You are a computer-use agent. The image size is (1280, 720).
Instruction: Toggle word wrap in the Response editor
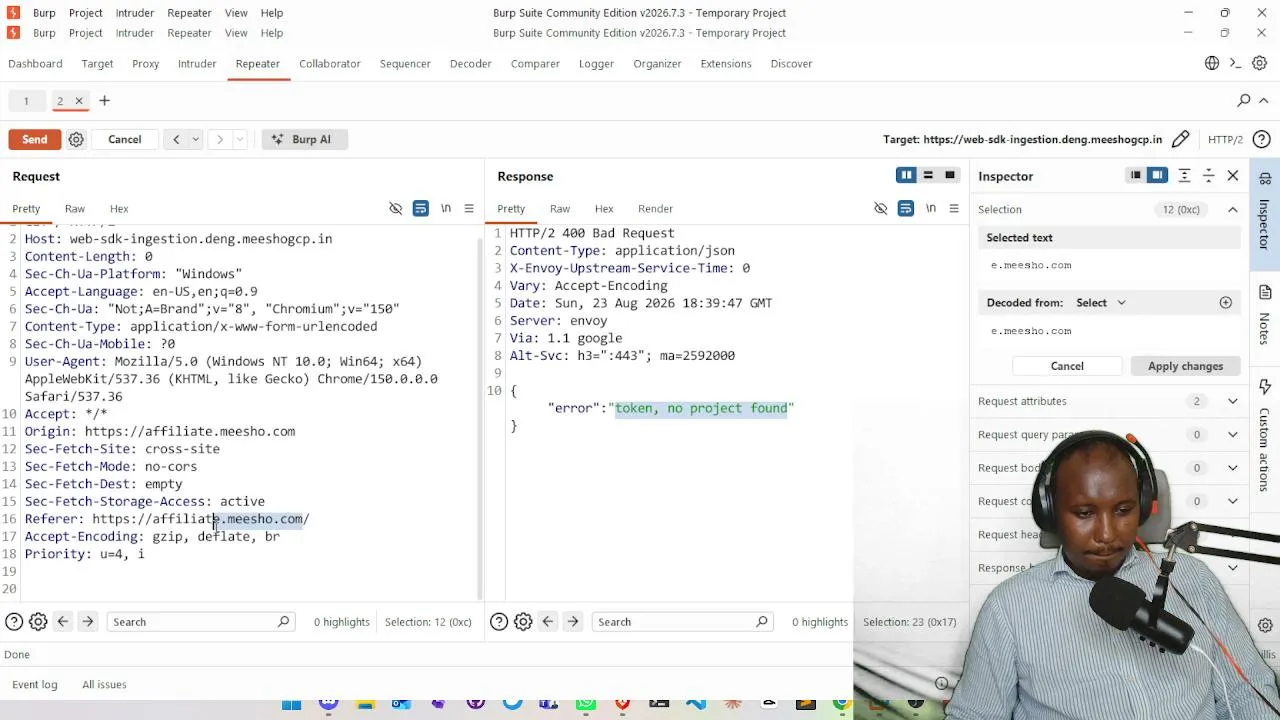click(906, 209)
